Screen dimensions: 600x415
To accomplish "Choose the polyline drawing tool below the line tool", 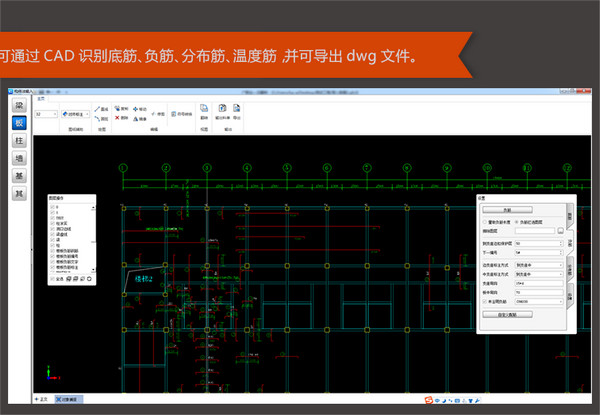I will tap(101, 119).
